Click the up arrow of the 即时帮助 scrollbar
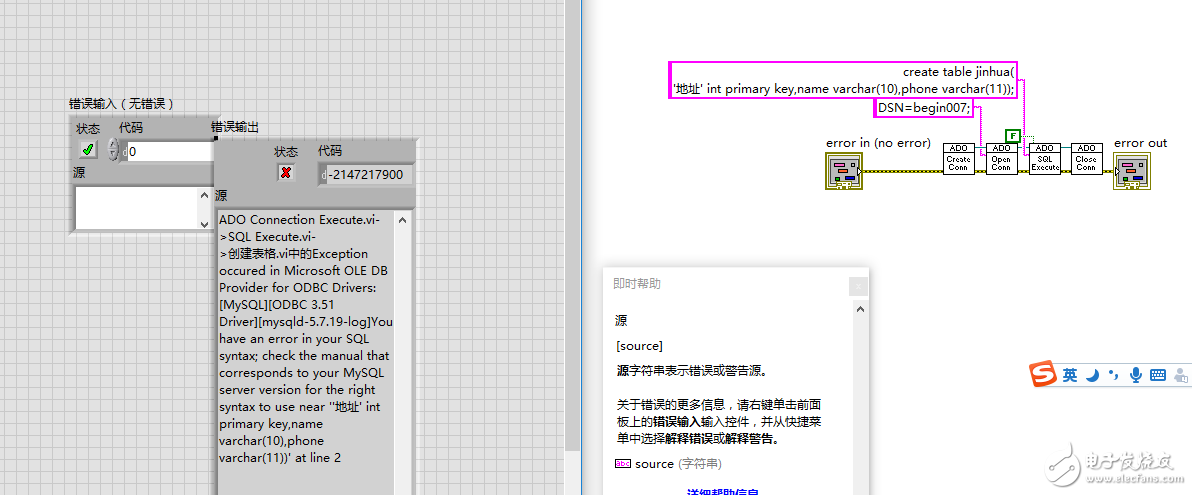 point(861,309)
